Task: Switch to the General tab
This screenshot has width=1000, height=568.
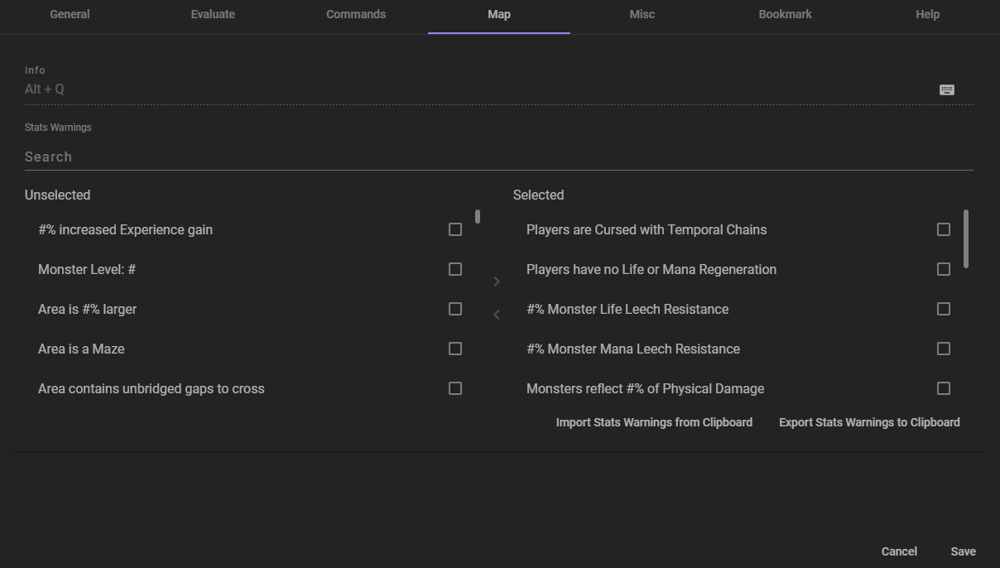Action: [70, 15]
